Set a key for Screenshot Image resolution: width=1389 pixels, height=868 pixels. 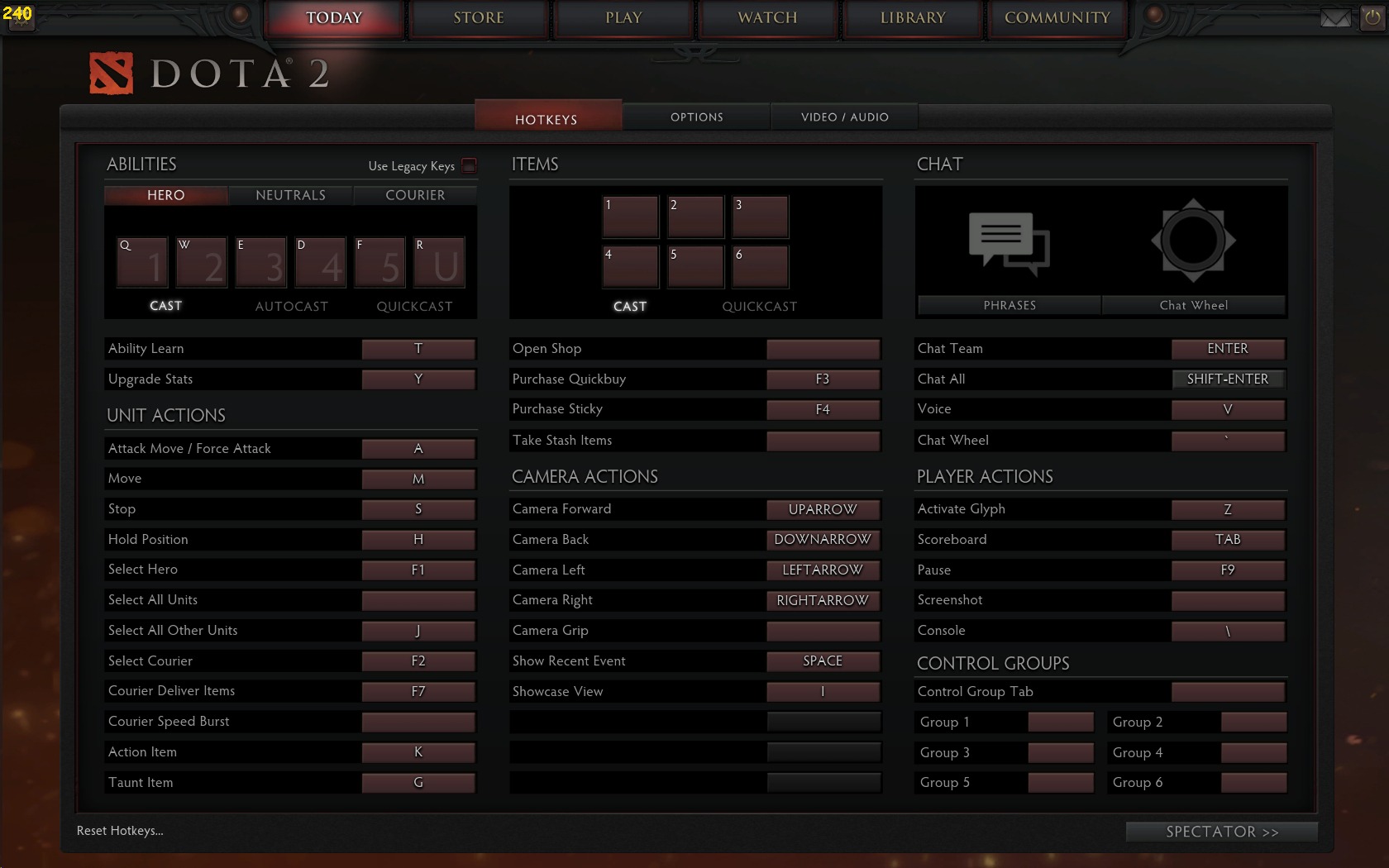(x=1229, y=600)
